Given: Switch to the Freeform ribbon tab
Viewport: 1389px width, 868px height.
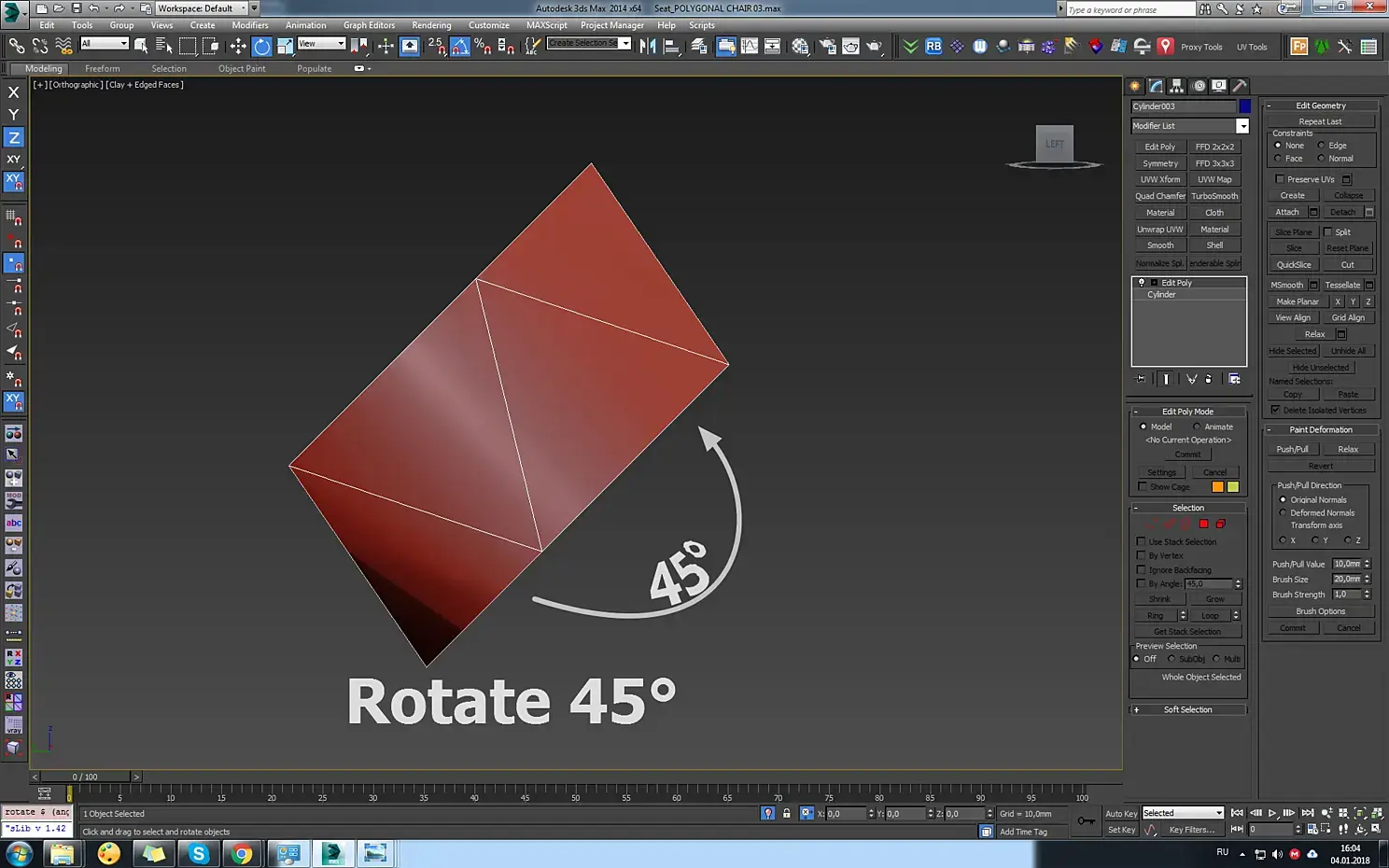Looking at the screenshot, I should pos(102,68).
